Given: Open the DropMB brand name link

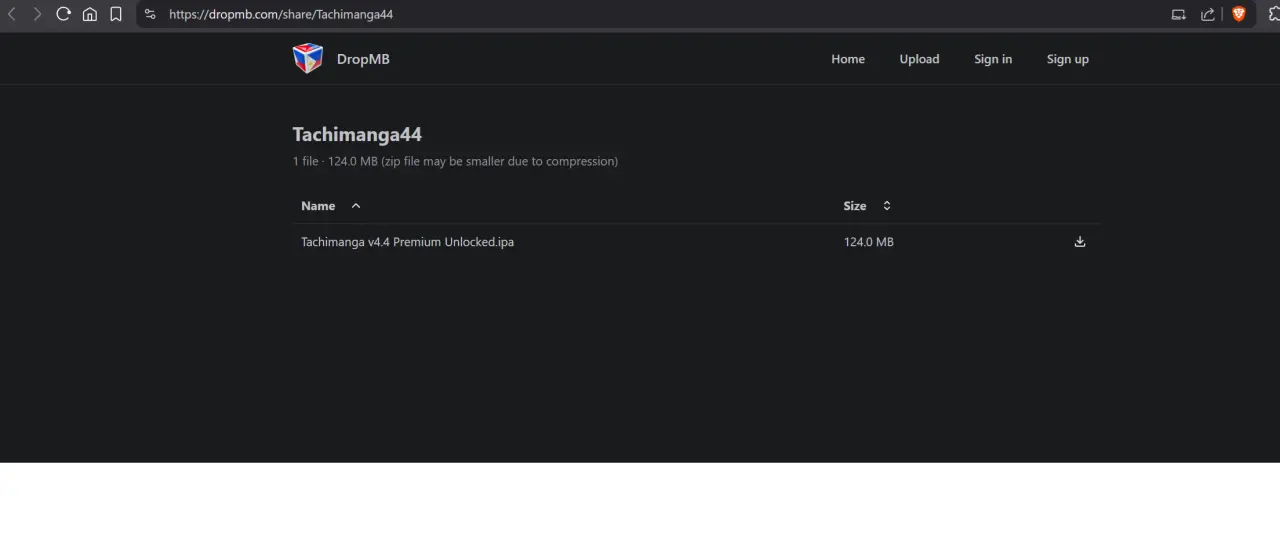Looking at the screenshot, I should tap(363, 59).
